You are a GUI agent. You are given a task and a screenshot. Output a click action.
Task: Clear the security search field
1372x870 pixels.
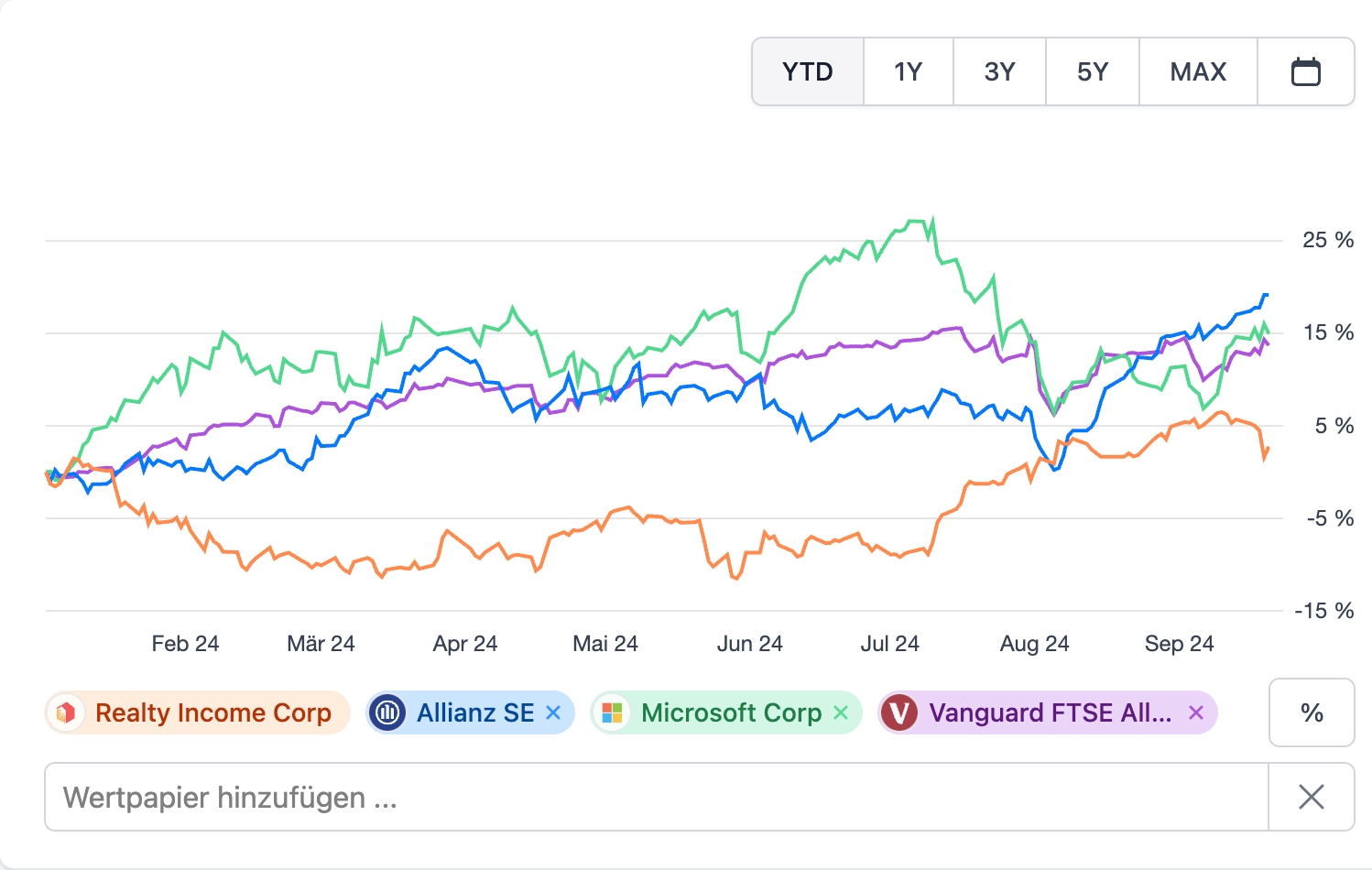pyautogui.click(x=1311, y=797)
